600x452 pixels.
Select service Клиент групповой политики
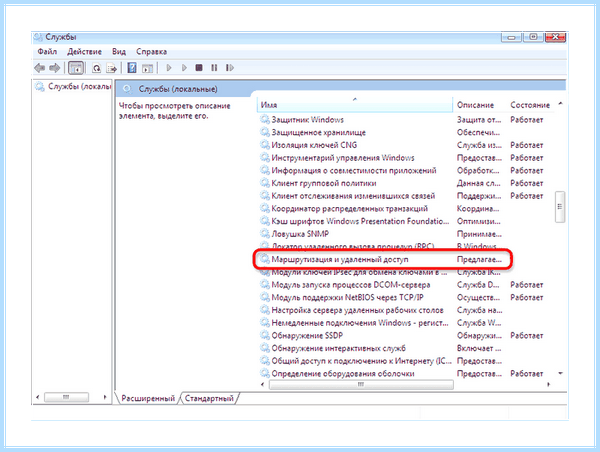[324, 183]
